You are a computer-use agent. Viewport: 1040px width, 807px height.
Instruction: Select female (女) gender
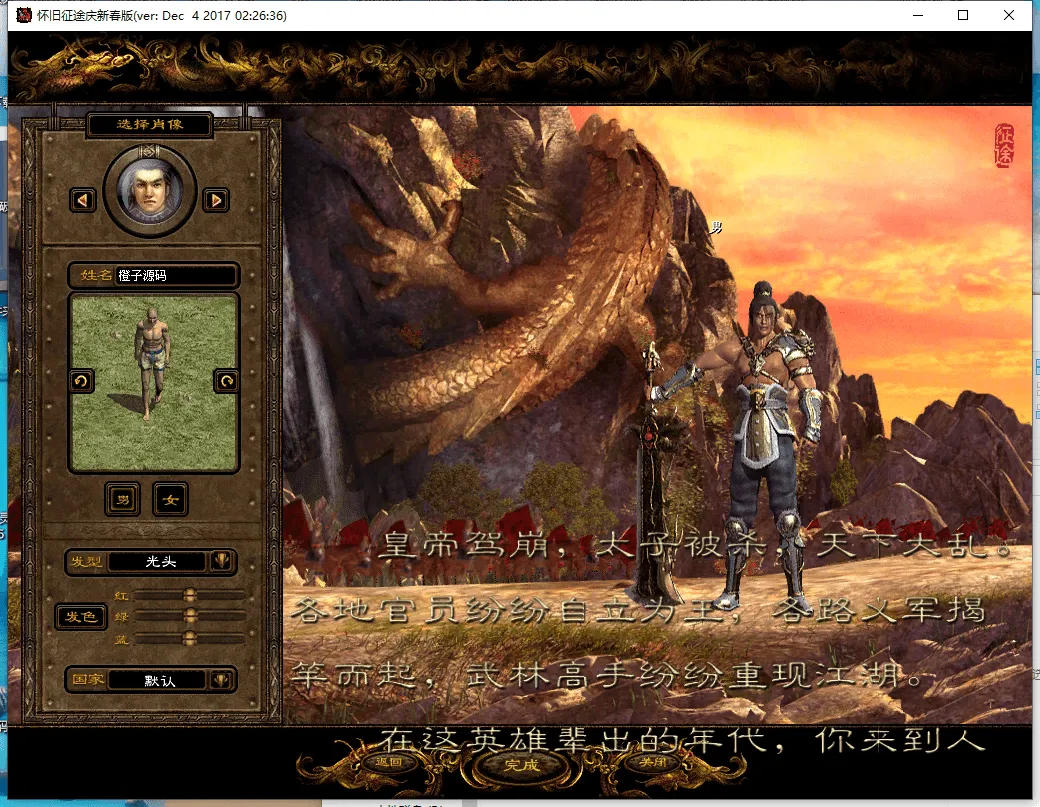point(170,500)
